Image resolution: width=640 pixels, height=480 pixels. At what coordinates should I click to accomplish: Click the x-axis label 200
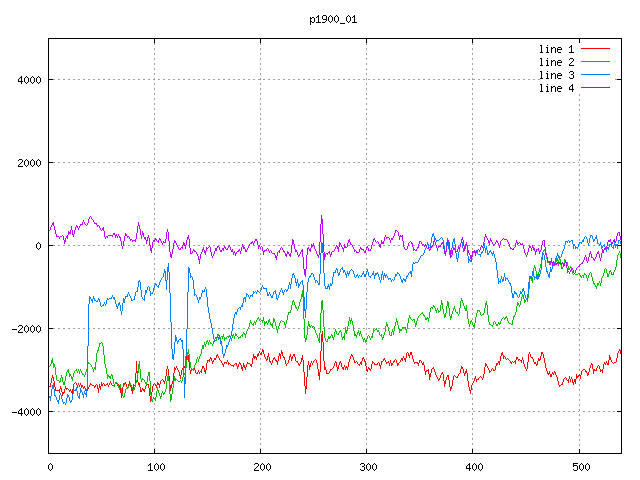pos(262,467)
